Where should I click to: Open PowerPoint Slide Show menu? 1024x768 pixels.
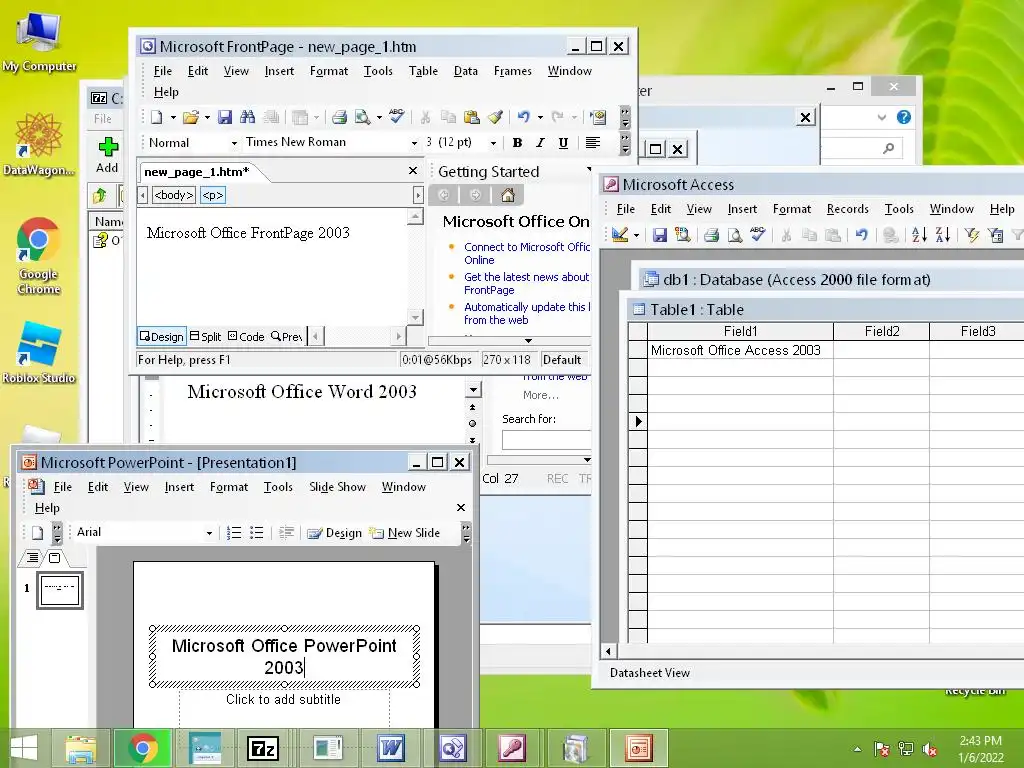(337, 487)
